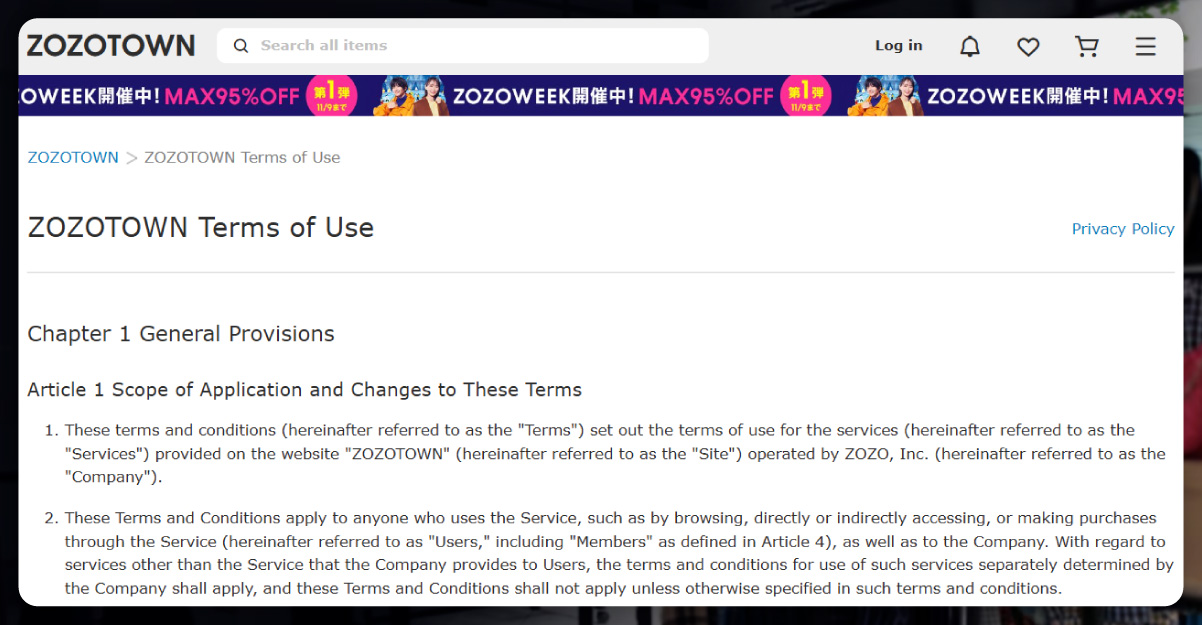View the shopping cart
The height and width of the screenshot is (625, 1202).
[1086, 46]
